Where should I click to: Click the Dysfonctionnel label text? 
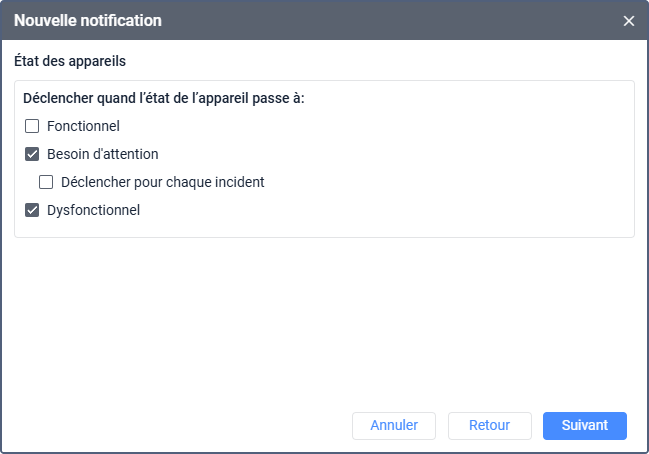93,211
